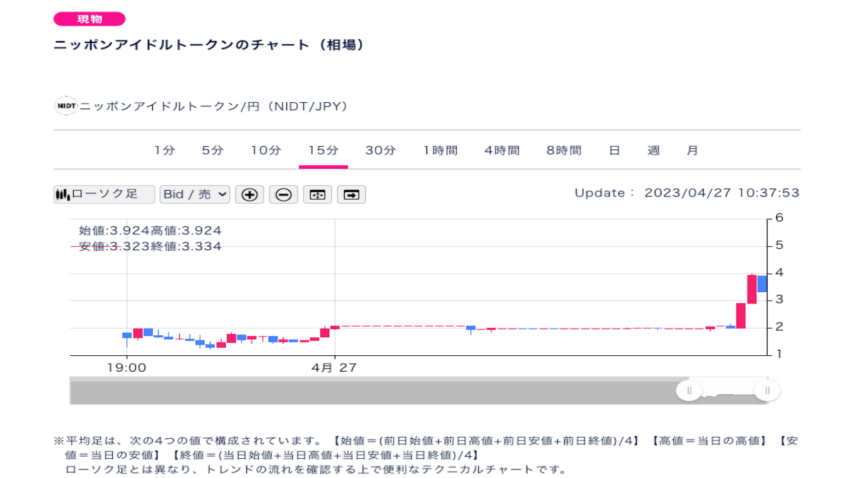Viewport: 850px width, 478px height.
Task: Click the candlestick icon in ローソク足 selector
Action: [x=63, y=195]
